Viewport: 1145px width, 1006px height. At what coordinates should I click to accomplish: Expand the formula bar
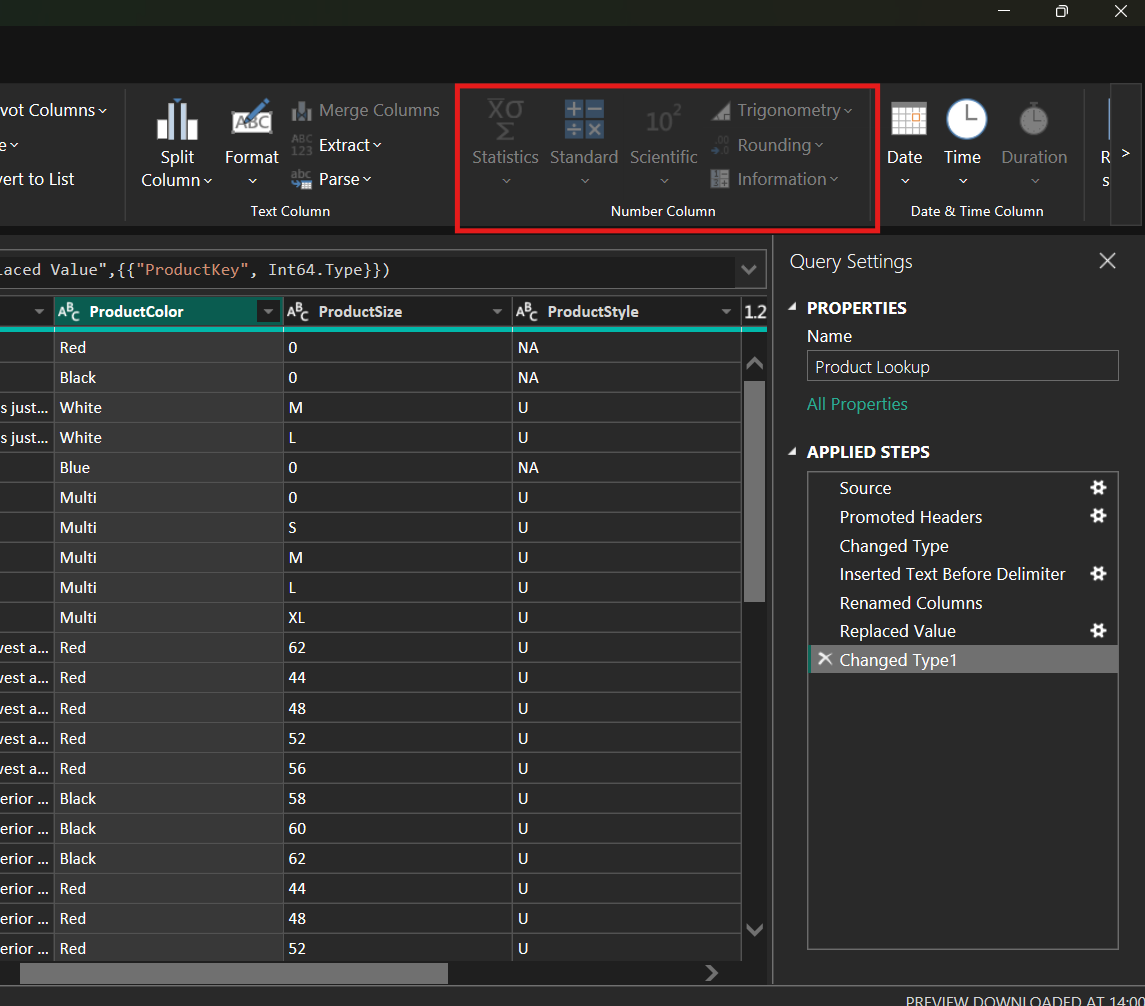click(748, 269)
